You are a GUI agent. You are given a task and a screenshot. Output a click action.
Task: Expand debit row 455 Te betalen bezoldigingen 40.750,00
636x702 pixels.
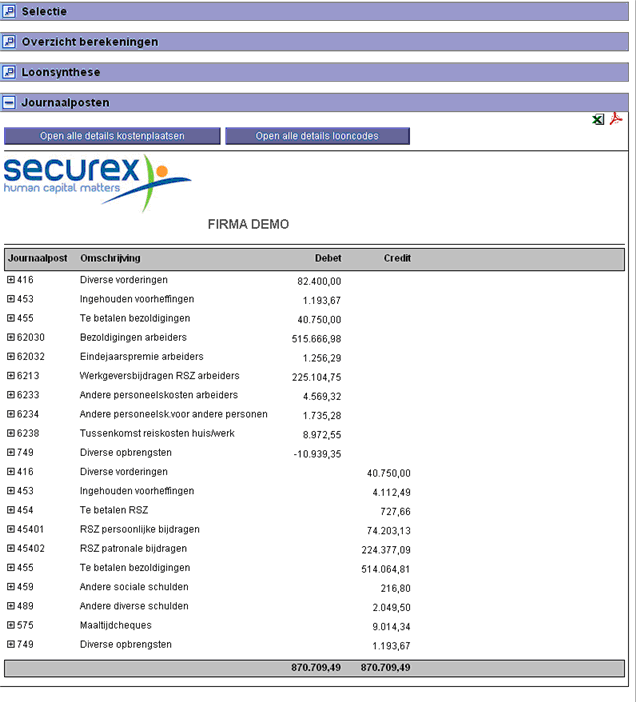coord(11,318)
